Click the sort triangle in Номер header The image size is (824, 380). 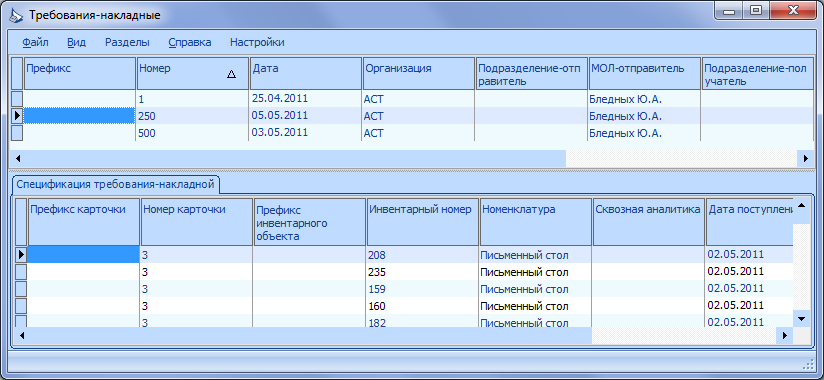(x=231, y=75)
